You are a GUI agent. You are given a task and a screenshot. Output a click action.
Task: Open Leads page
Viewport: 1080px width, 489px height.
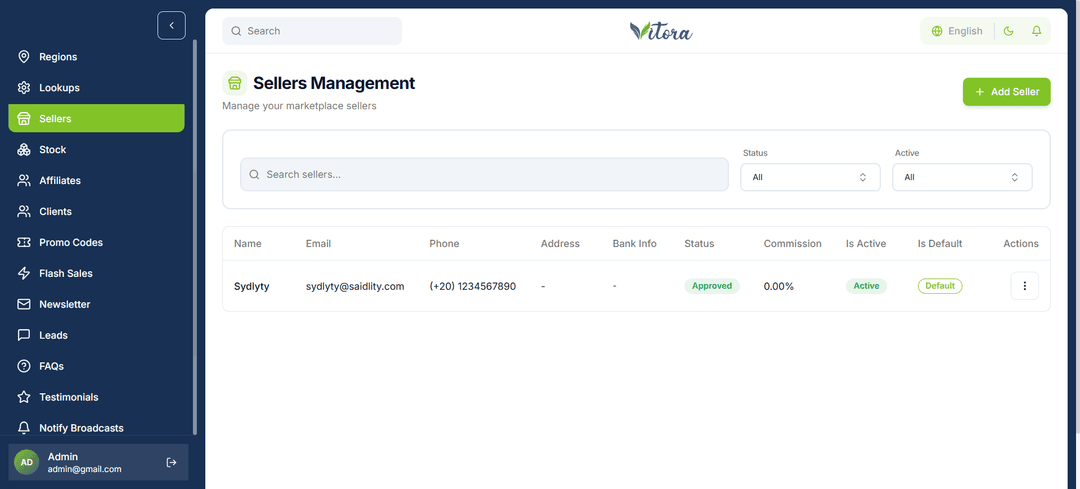pos(96,335)
